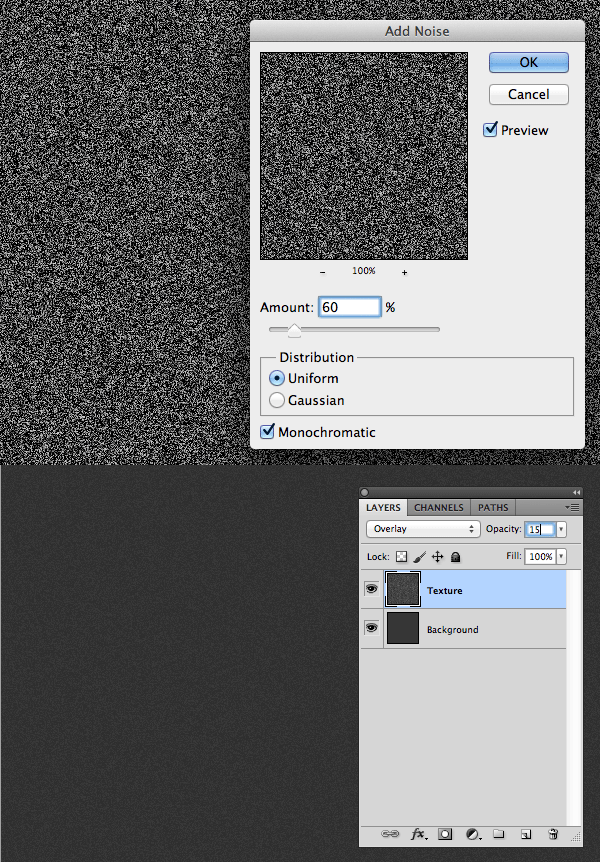Add a layer mask
Image resolution: width=600 pixels, height=862 pixels.
445,834
